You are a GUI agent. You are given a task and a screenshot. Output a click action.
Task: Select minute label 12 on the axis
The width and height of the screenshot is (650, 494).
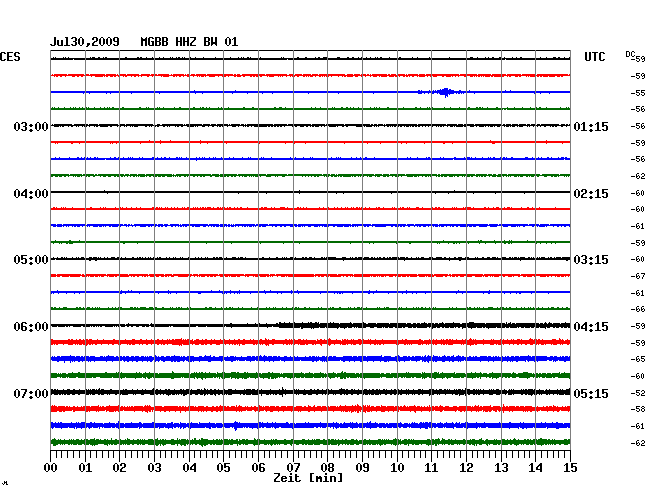466,468
